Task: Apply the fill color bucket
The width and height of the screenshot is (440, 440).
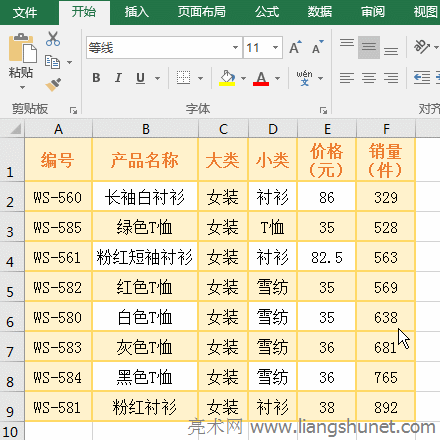Action: coord(227,78)
